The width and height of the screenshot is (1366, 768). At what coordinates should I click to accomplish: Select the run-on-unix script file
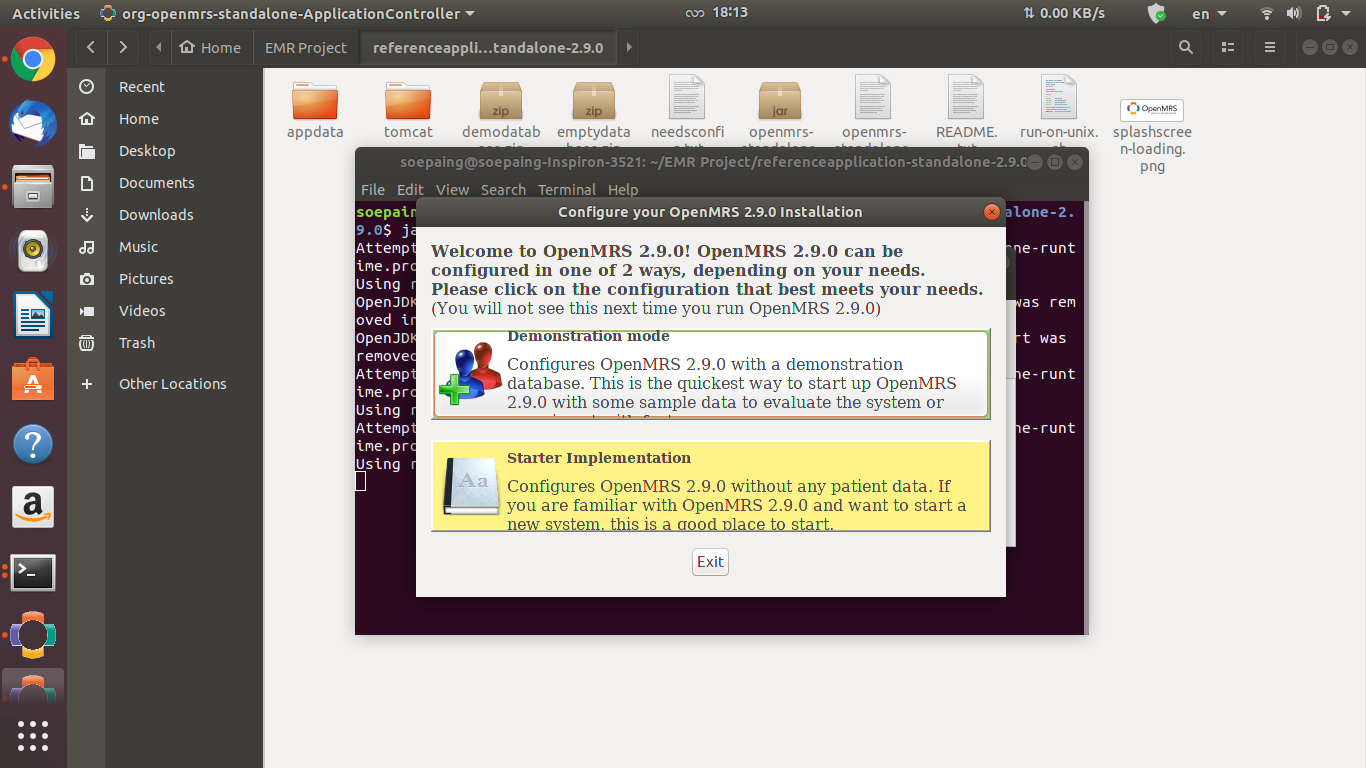tap(1059, 110)
